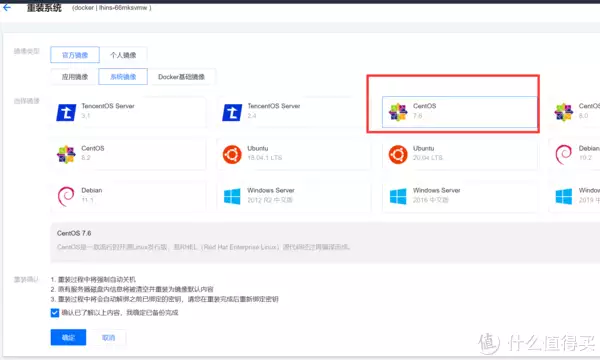The image size is (600, 360).
Task: Select the 个人镜像 tab
Action: click(123, 55)
